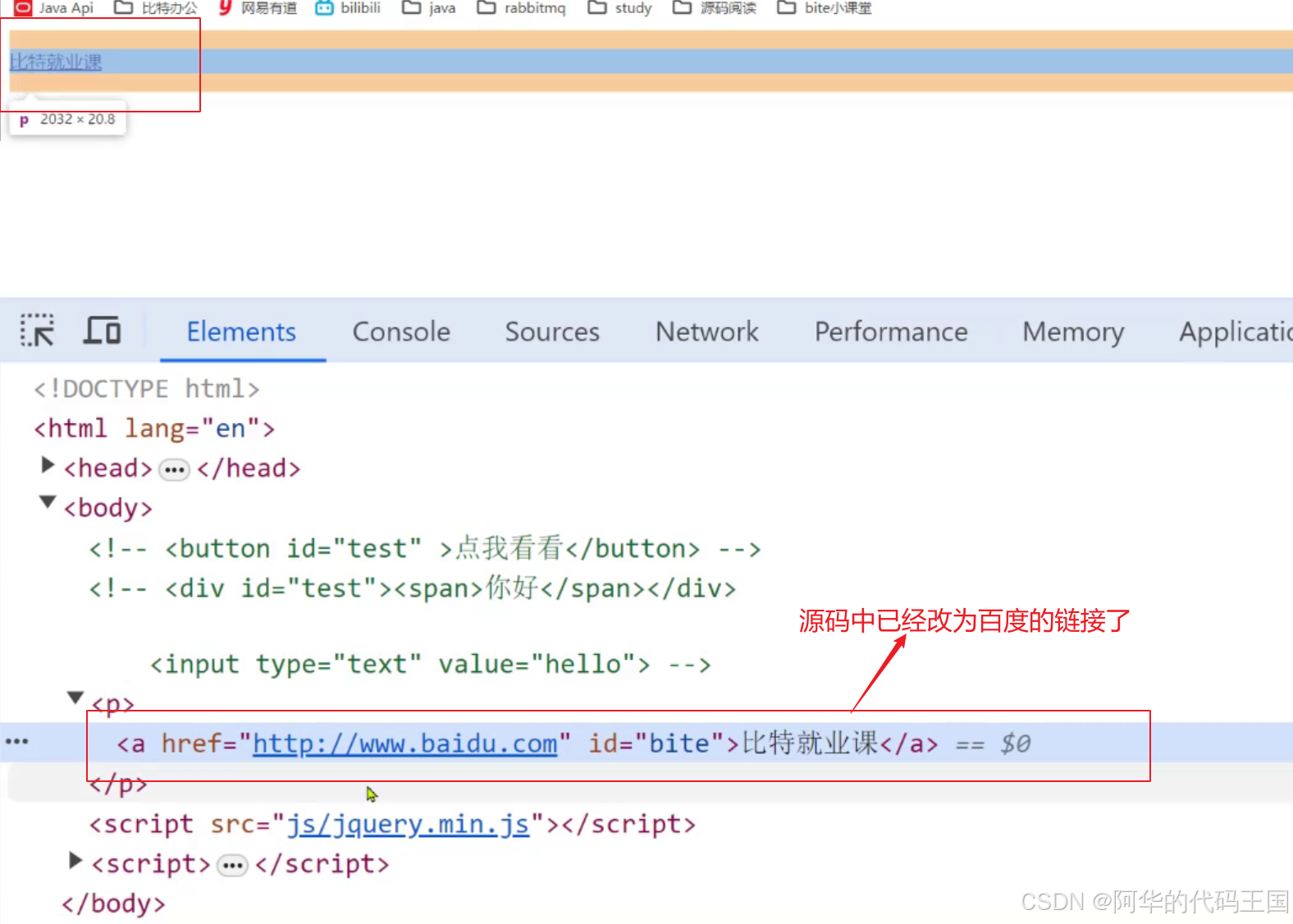The width and height of the screenshot is (1293, 924).
Task: Click the closing </head> tag
Action: (249, 469)
